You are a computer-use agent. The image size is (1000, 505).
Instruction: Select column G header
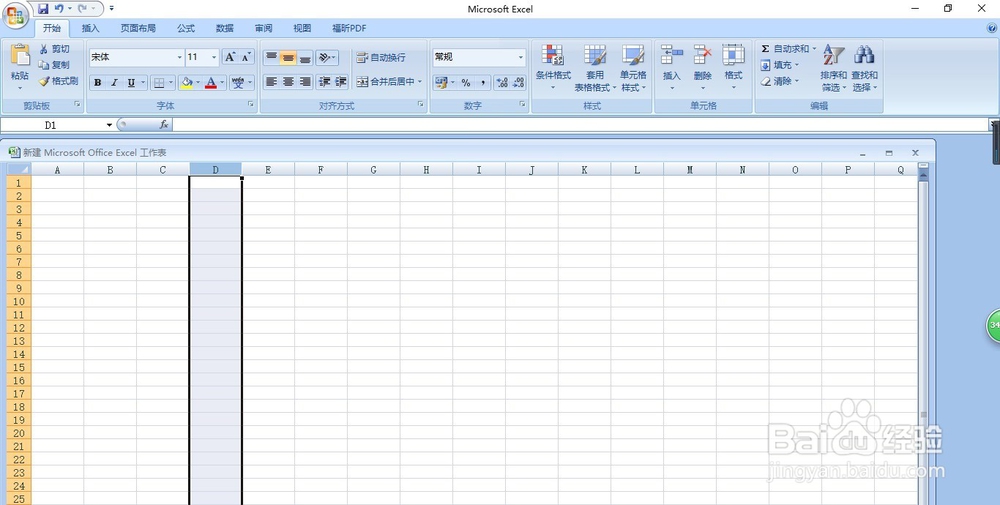click(373, 170)
